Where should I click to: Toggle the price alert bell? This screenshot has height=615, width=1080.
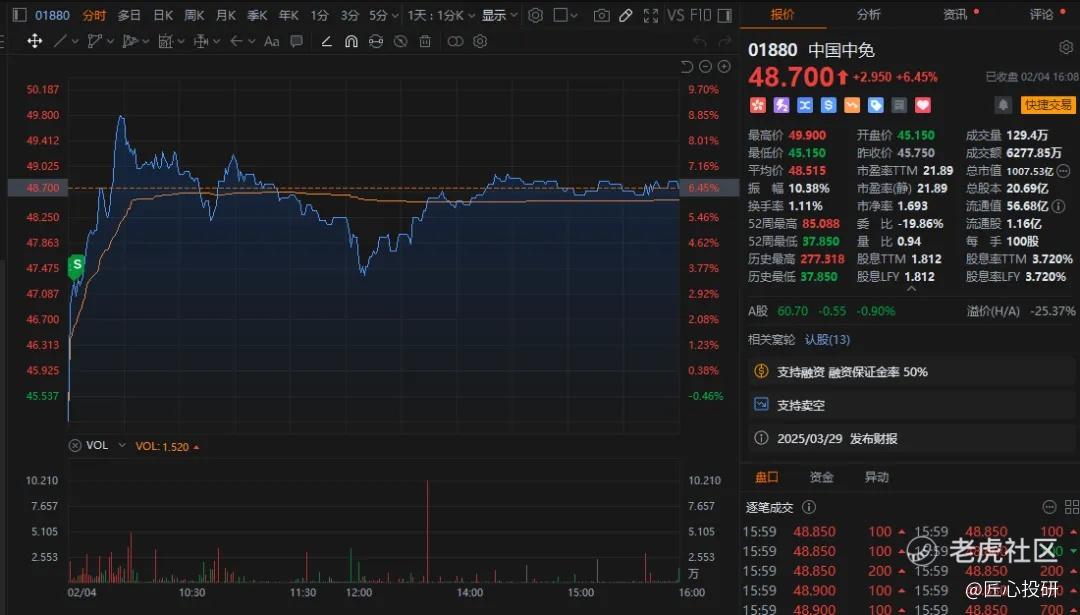coord(1004,105)
